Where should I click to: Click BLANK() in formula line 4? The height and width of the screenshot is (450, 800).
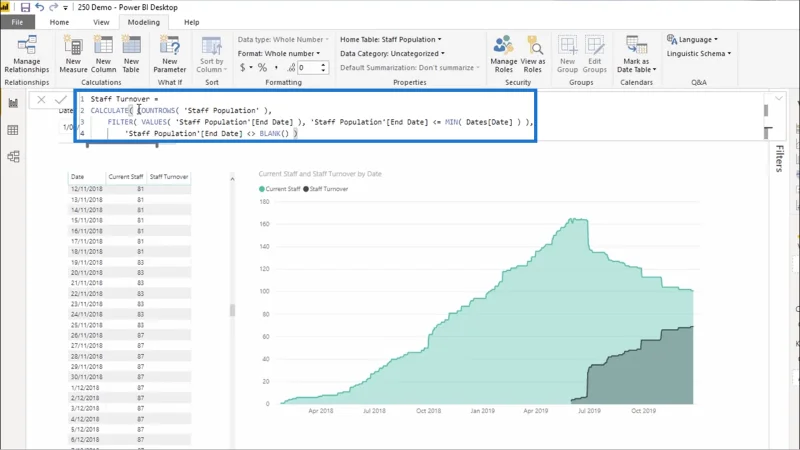(x=274, y=133)
